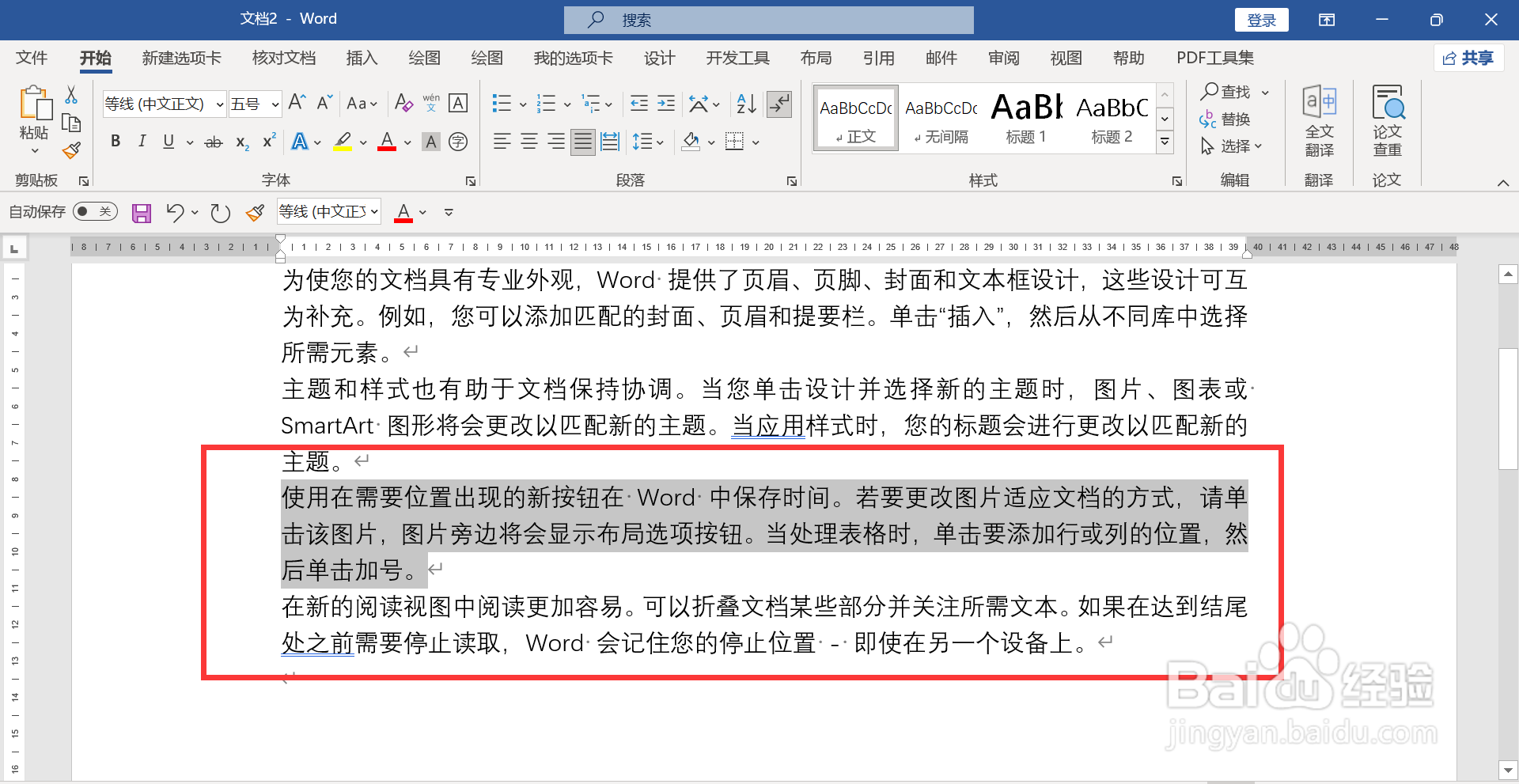Click the Replace button
Viewport: 1519px width, 784px height.
pyautogui.click(x=1225, y=119)
